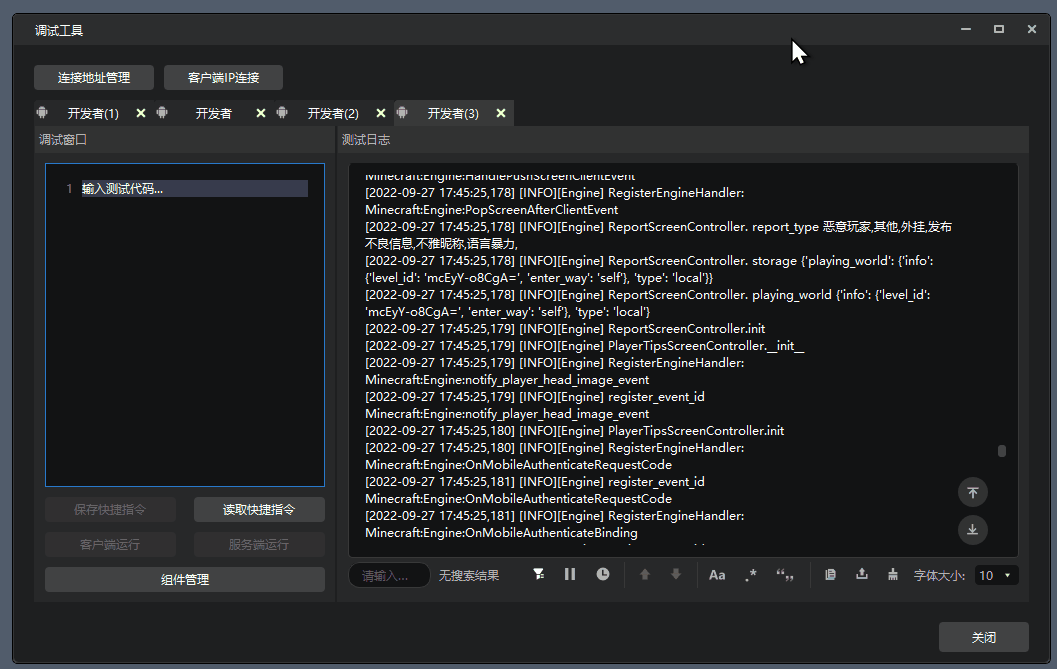Viewport: 1057px width, 669px height.
Task: Close the 开发者(3) tab
Action: click(x=501, y=114)
